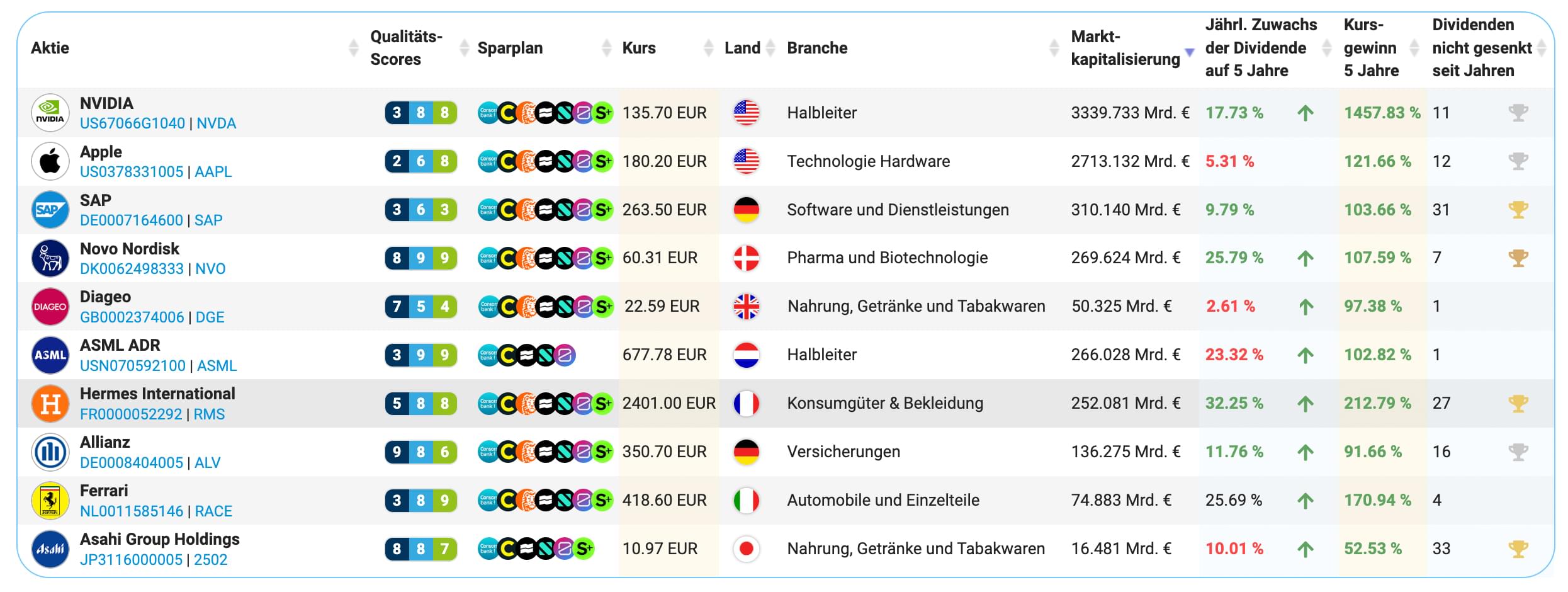Select the Ferrari logo thumbnail

pyautogui.click(x=50, y=500)
